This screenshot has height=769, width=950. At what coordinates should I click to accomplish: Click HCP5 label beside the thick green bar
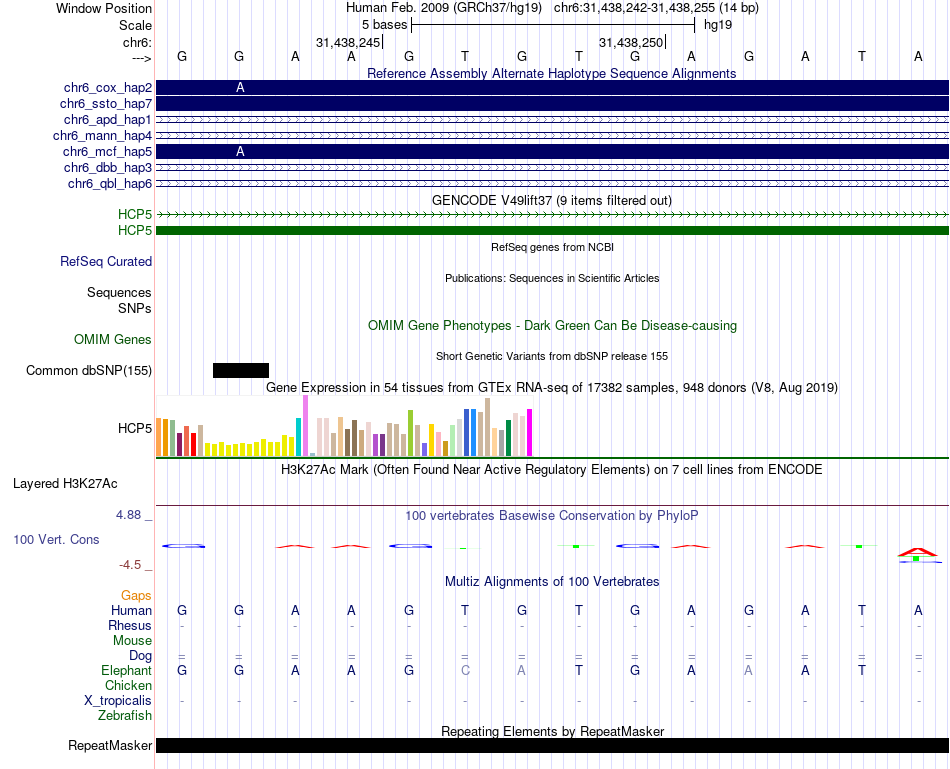click(135, 230)
